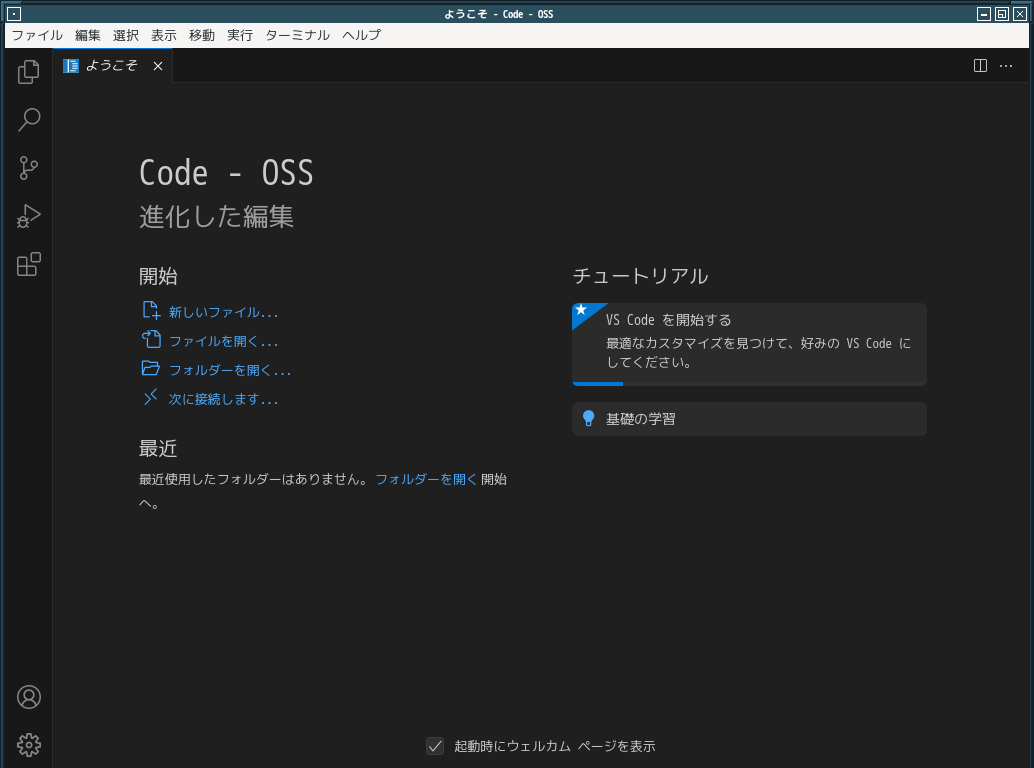Image resolution: width=1034 pixels, height=768 pixels.
Task: Click フォルダーを開く link in 最近 section
Action: pos(426,479)
